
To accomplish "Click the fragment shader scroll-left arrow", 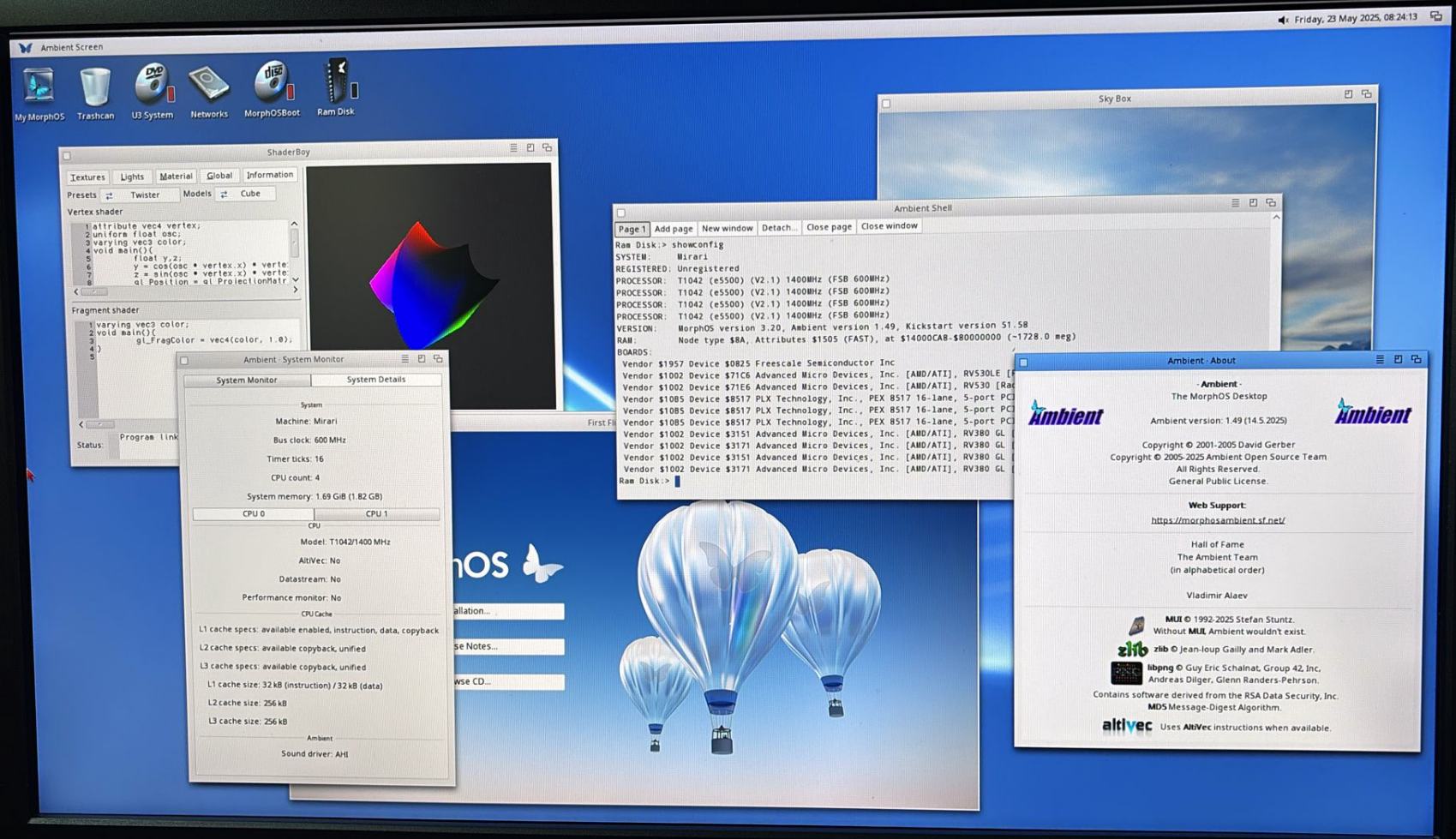I will (82, 425).
